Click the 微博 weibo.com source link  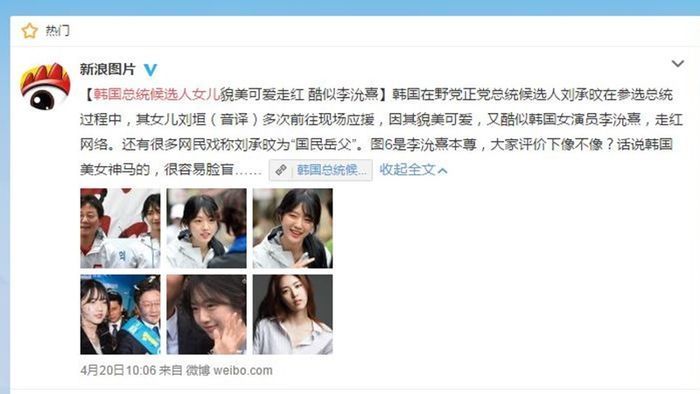(x=229, y=370)
